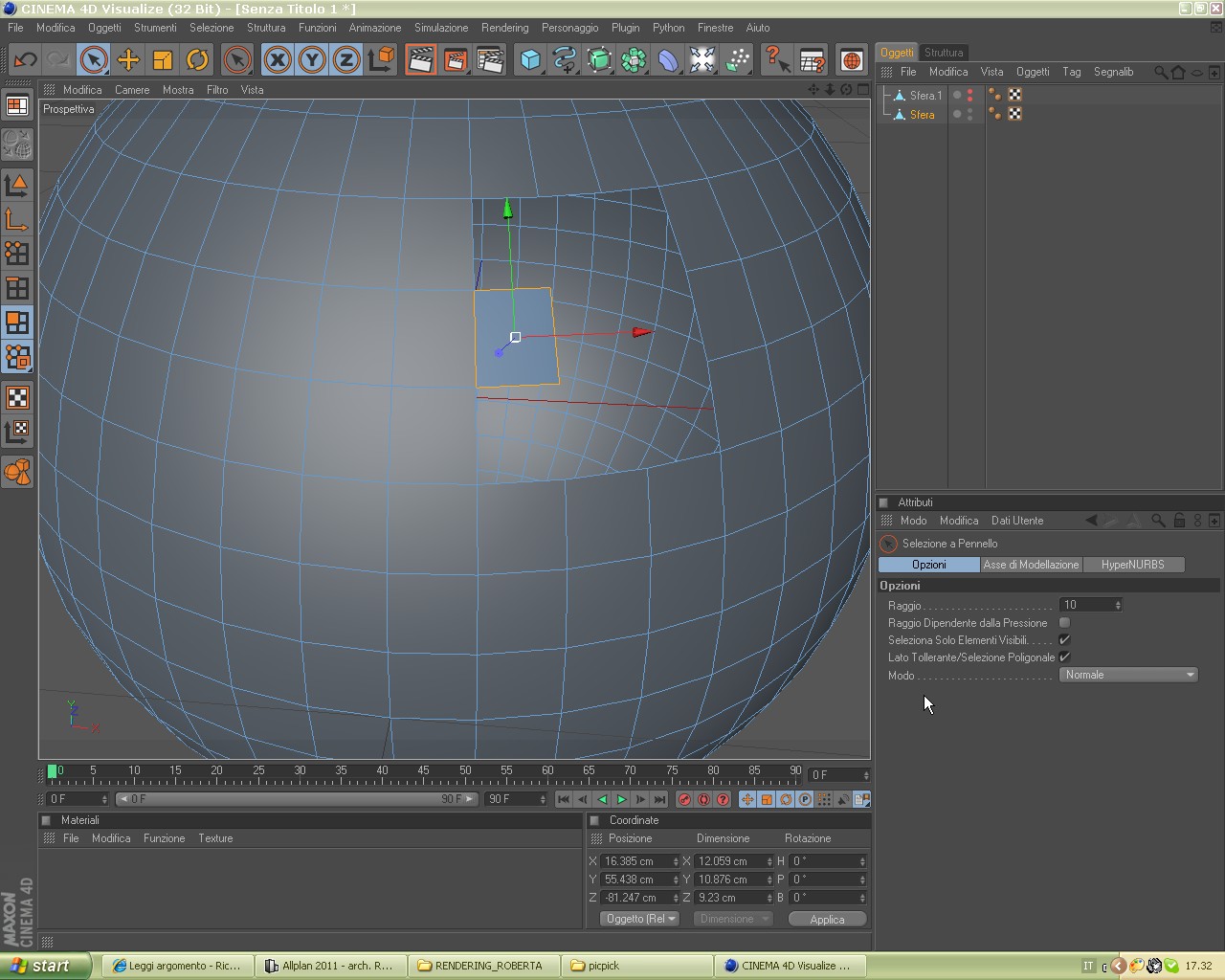The width and height of the screenshot is (1225, 980).
Task: Open the Oggetto (Rel) coordinate dropdown
Action: pos(639,919)
